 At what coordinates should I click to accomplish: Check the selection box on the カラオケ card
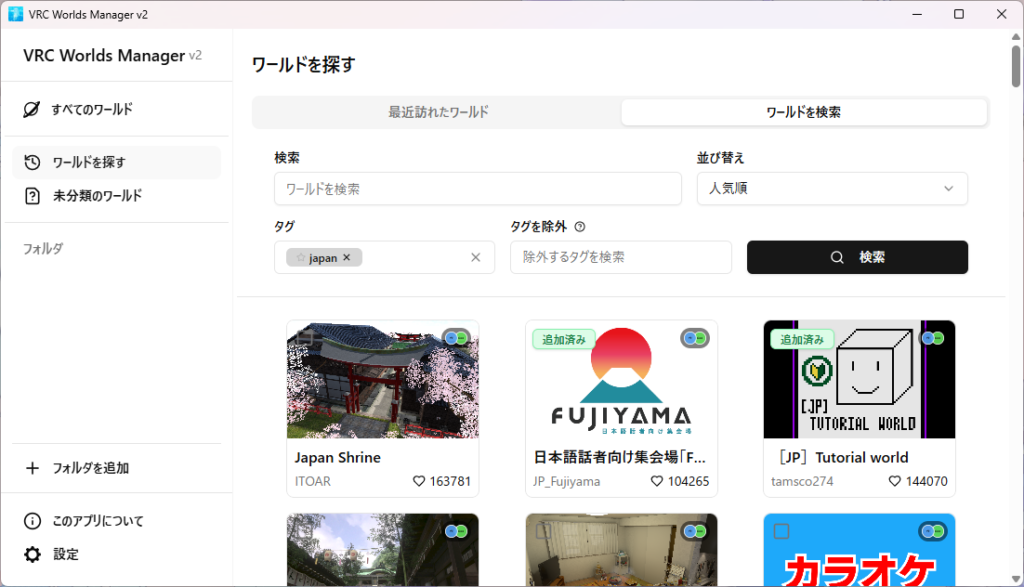pyautogui.click(x=781, y=531)
